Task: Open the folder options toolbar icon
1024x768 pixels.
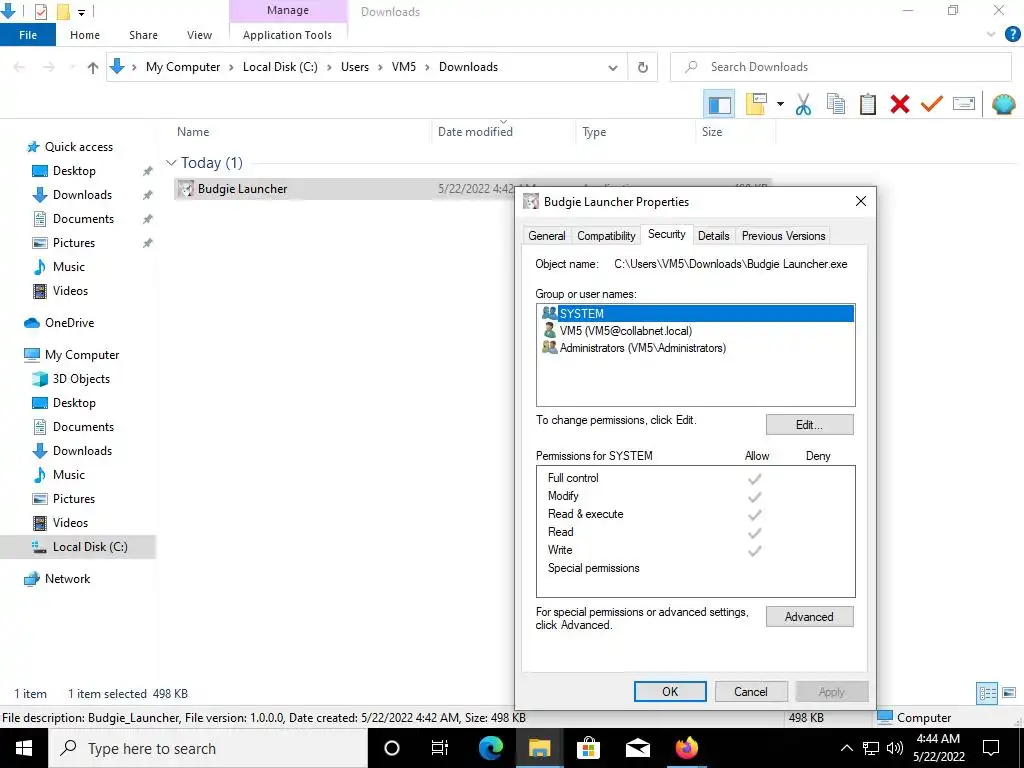Action: coord(756,104)
